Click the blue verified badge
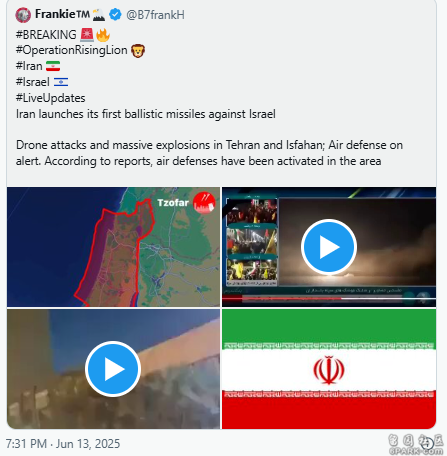The height and width of the screenshot is (456, 447). (x=115, y=15)
